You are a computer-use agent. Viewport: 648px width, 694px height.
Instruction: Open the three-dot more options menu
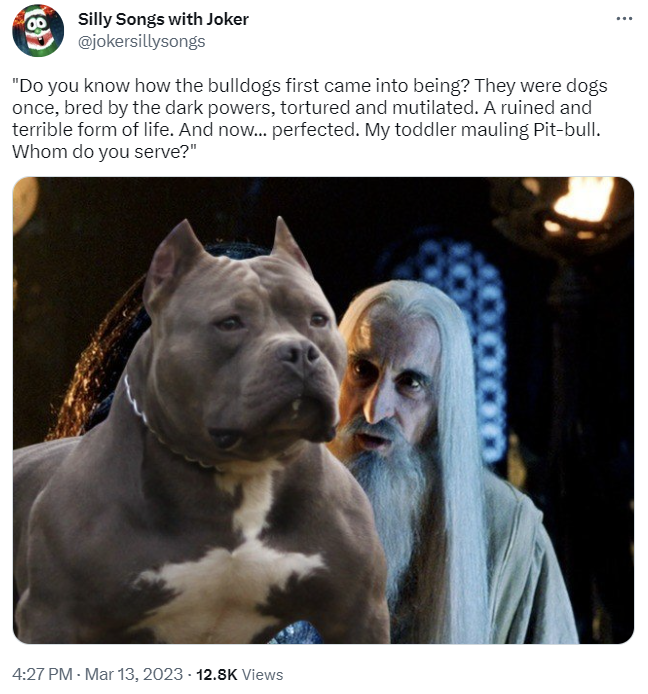coord(624,19)
